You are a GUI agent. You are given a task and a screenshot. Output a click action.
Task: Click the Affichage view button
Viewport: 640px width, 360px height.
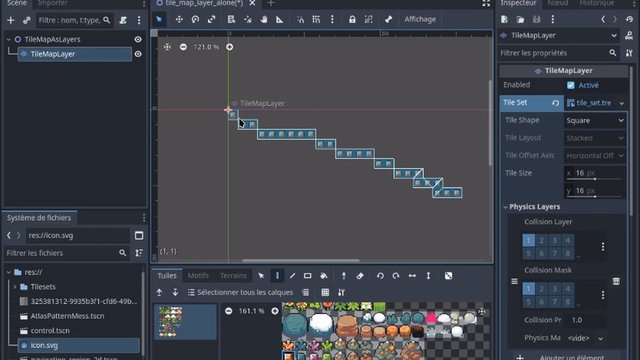tap(420, 20)
